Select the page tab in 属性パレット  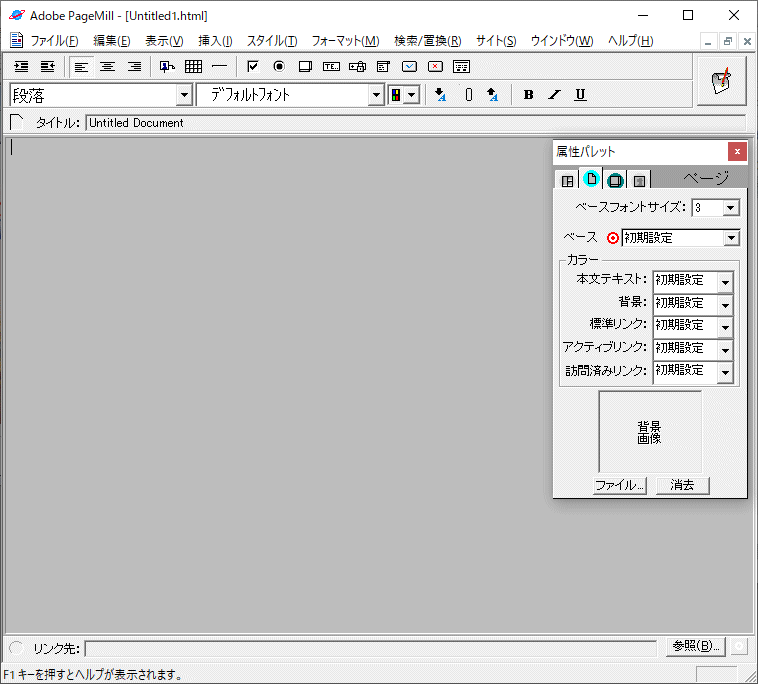[591, 180]
